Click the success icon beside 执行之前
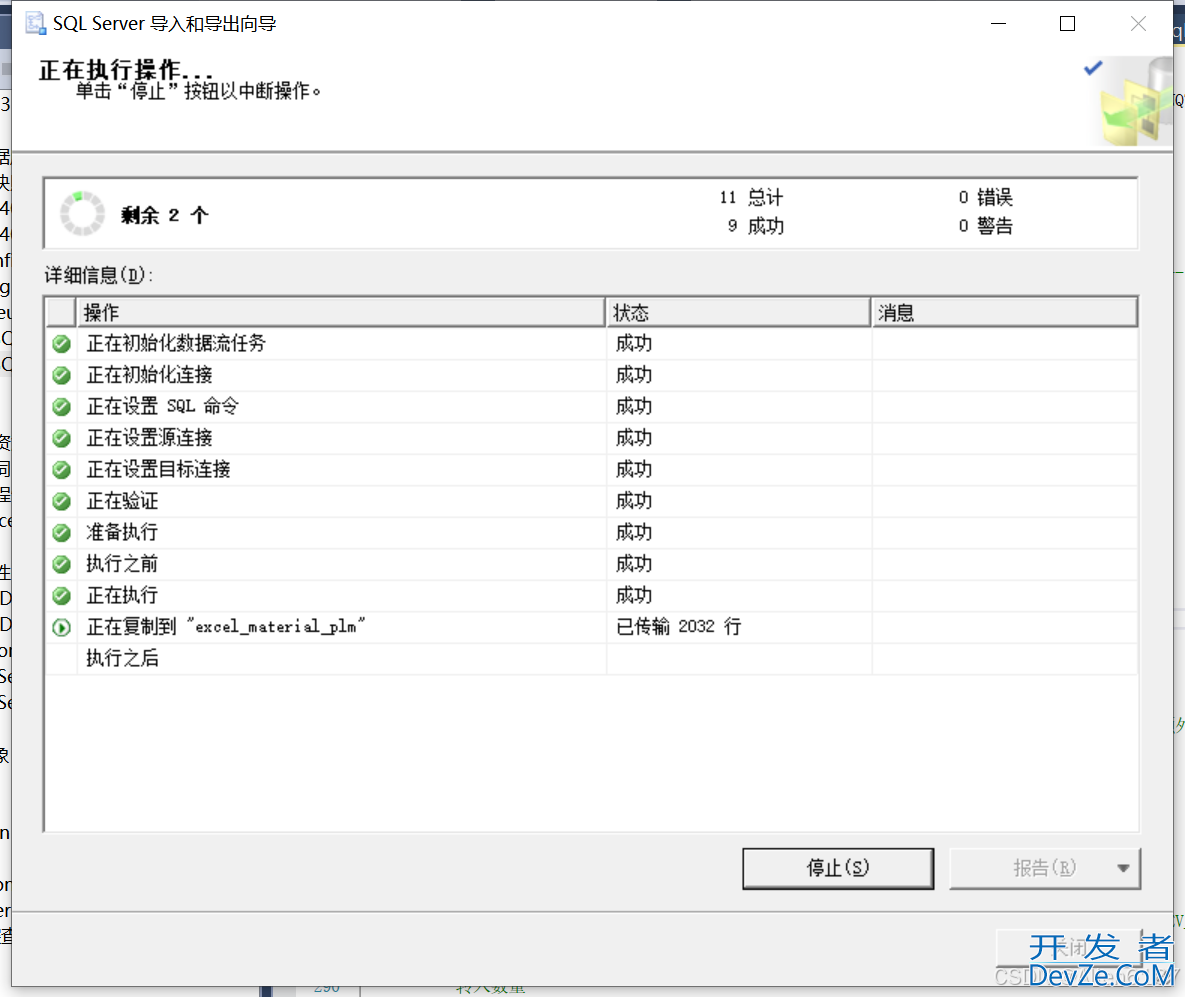The image size is (1185, 997). click(x=61, y=565)
